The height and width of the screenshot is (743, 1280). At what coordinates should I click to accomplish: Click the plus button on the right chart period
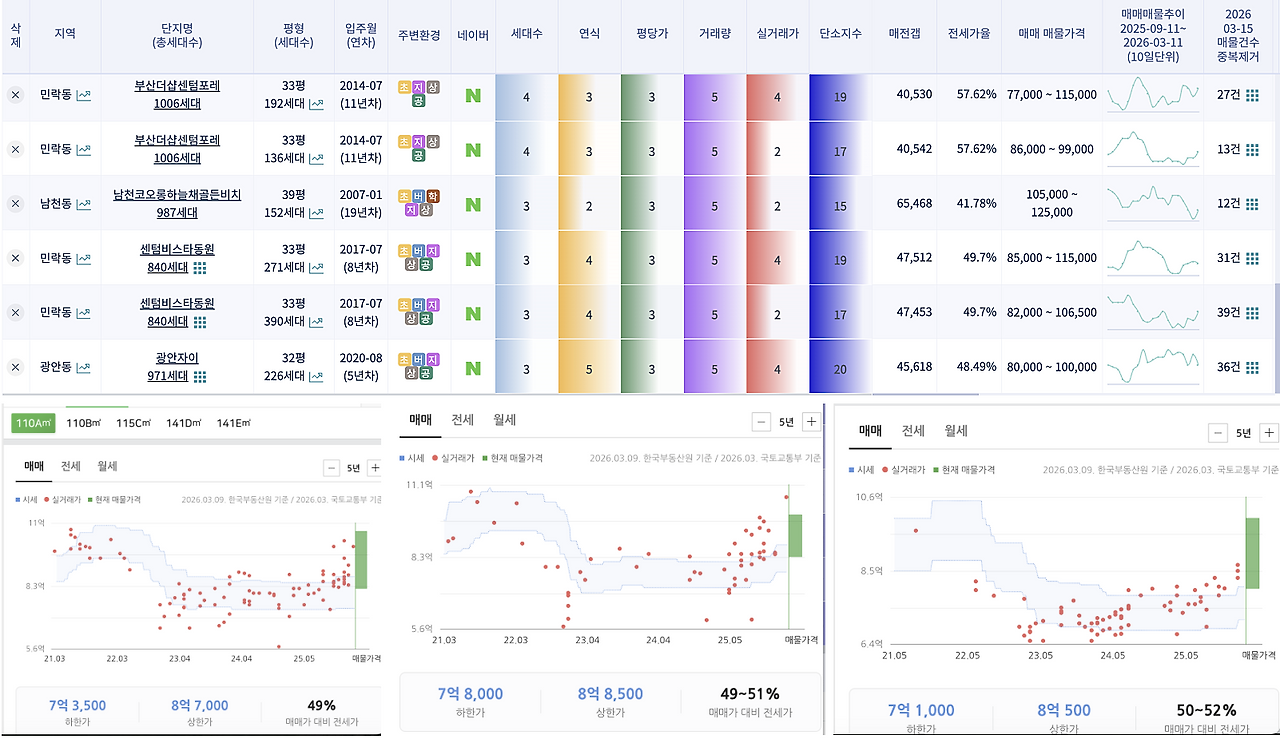[x=1268, y=432]
